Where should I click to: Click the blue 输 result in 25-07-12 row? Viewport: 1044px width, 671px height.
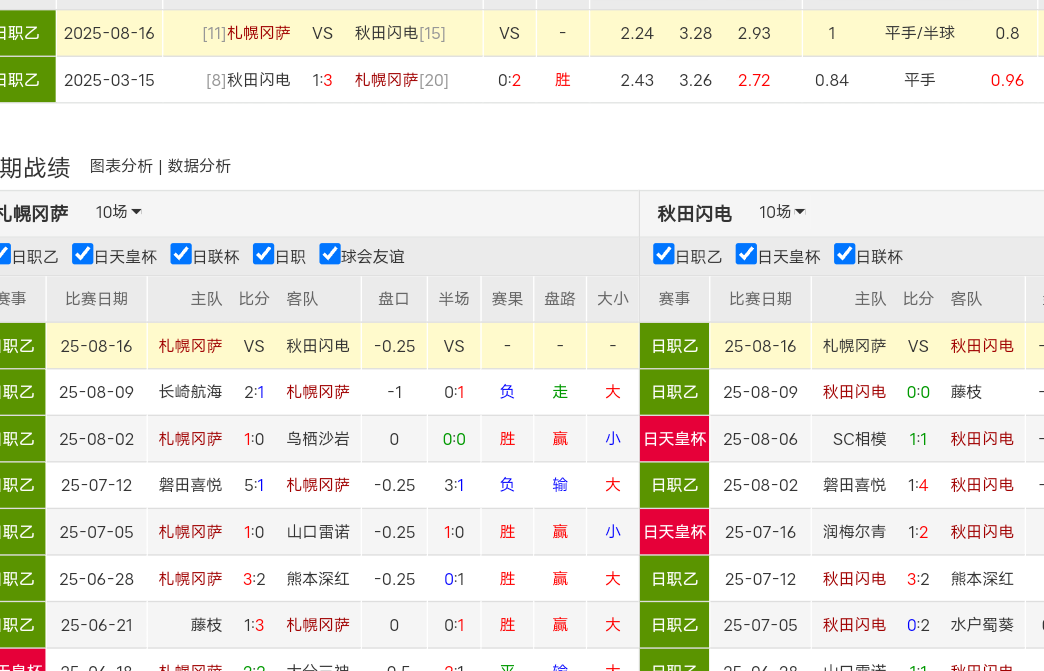560,485
